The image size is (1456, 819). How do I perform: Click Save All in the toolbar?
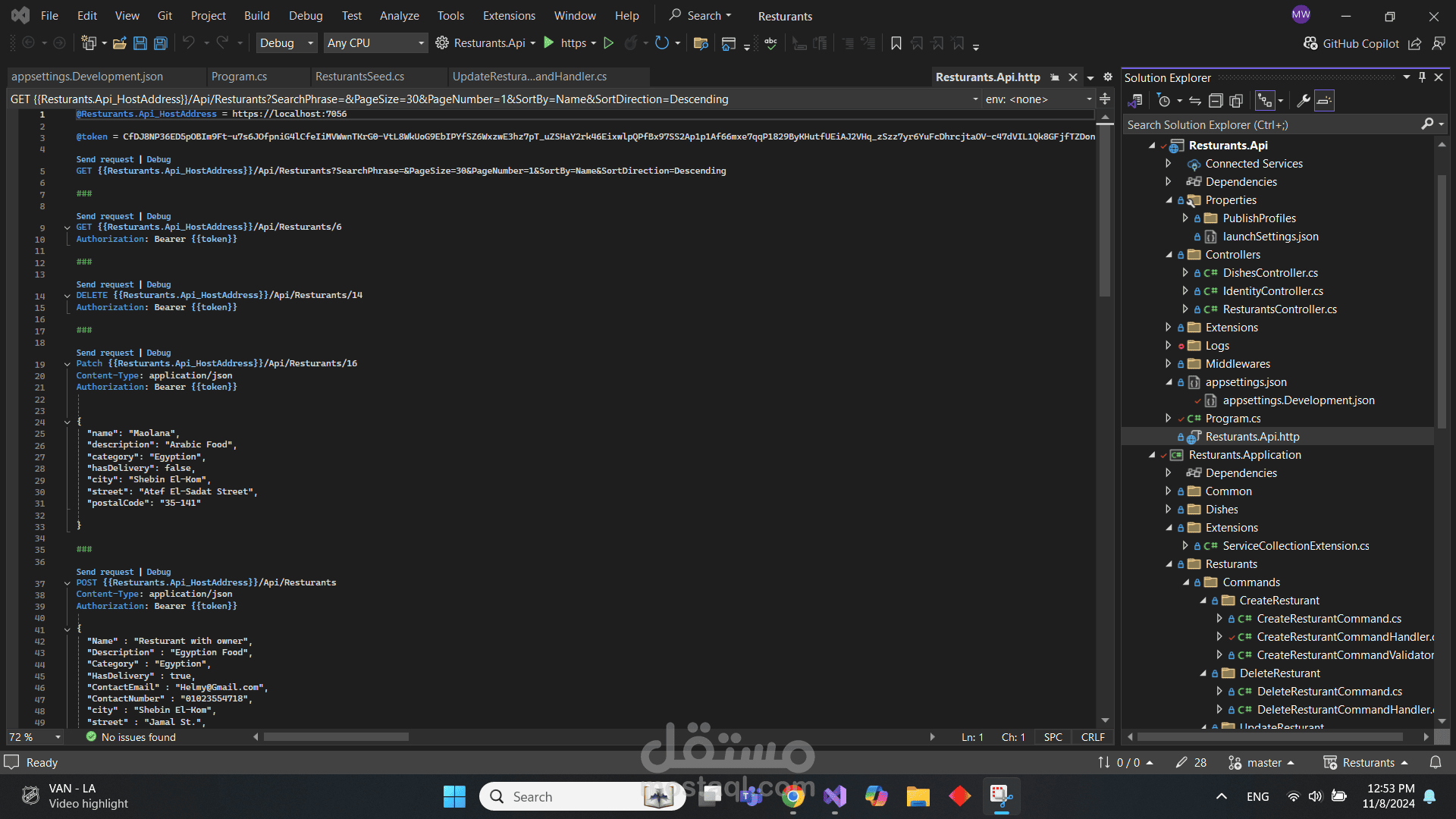pos(161,43)
